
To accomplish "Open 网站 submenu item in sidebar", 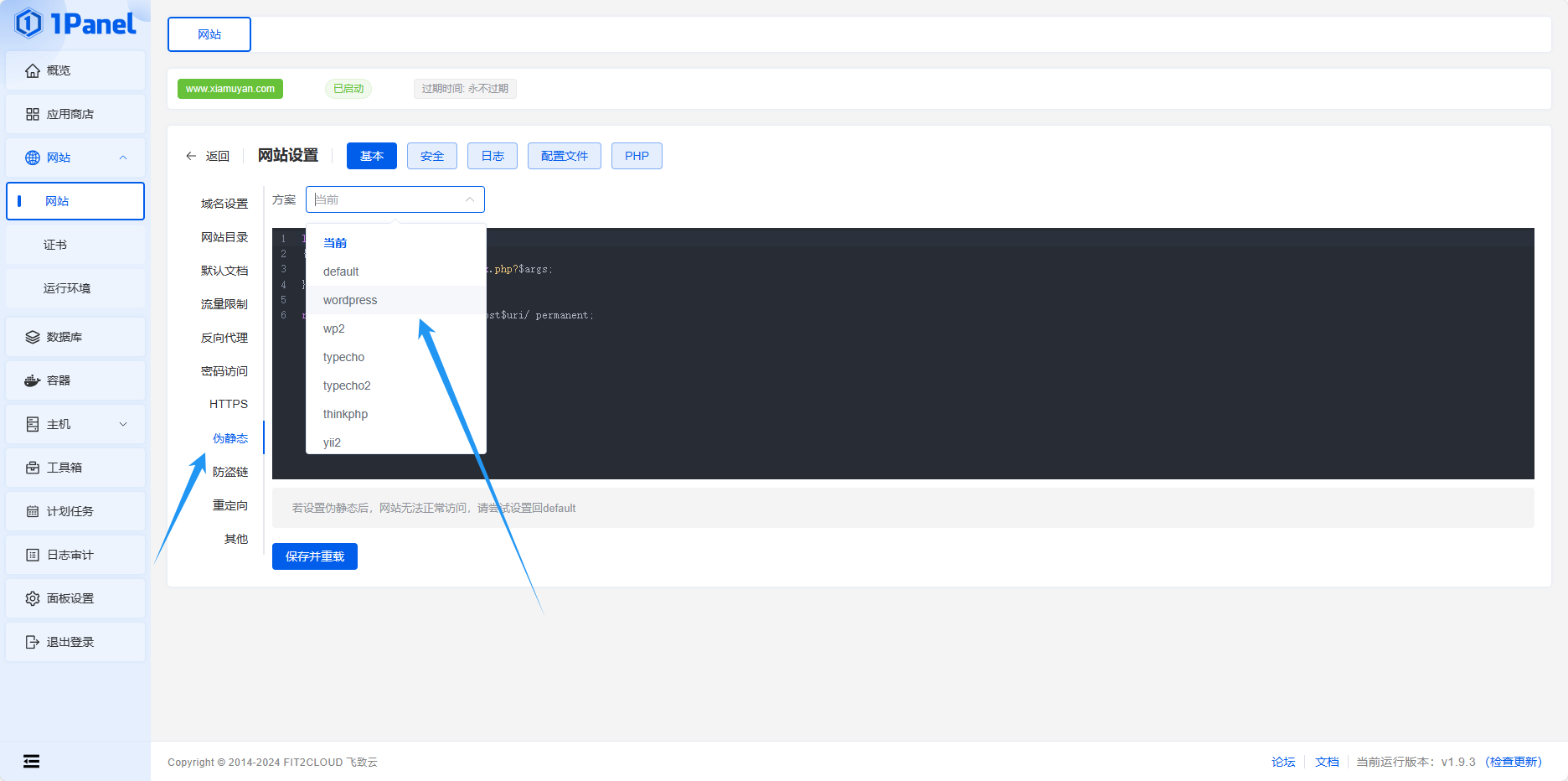I will pos(75,201).
